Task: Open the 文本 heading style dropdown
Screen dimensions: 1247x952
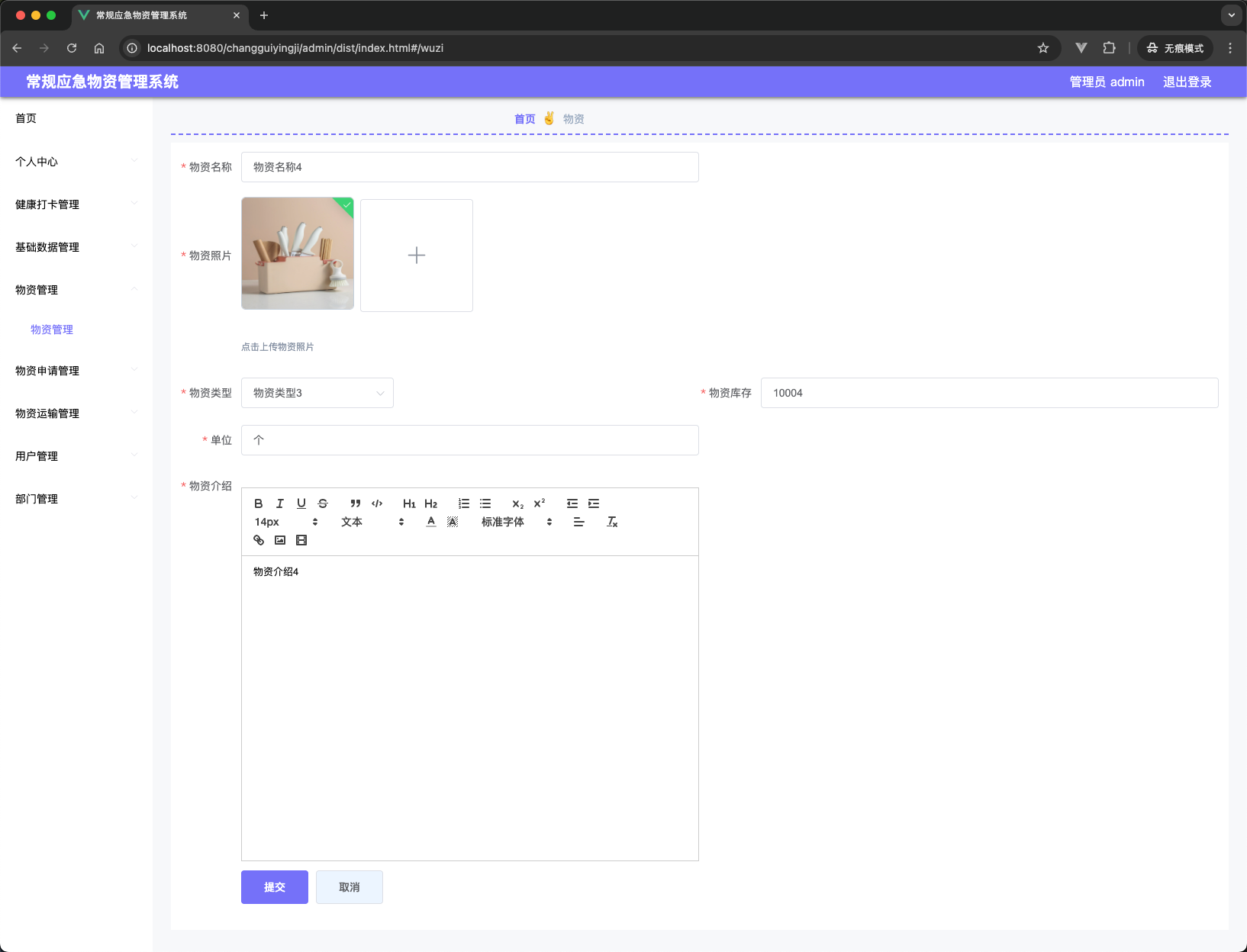Action: [x=372, y=522]
